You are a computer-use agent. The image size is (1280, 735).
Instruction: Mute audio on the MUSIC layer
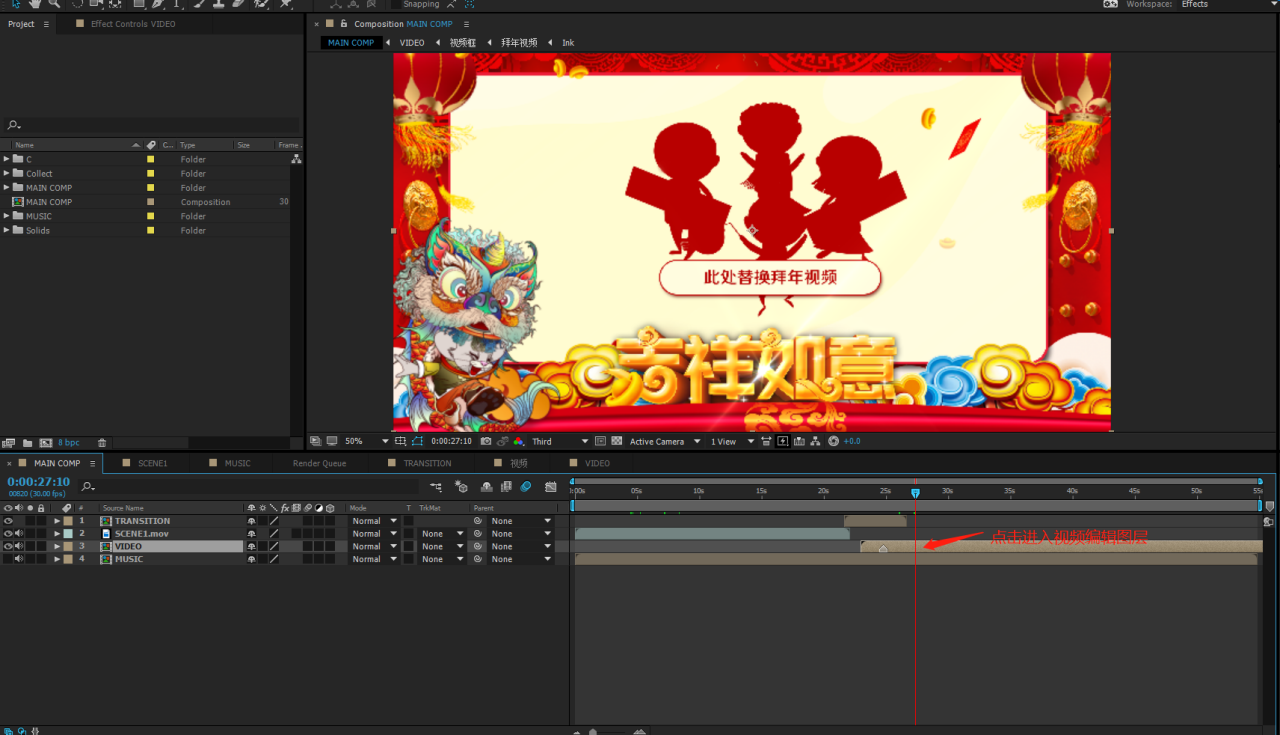(19, 559)
